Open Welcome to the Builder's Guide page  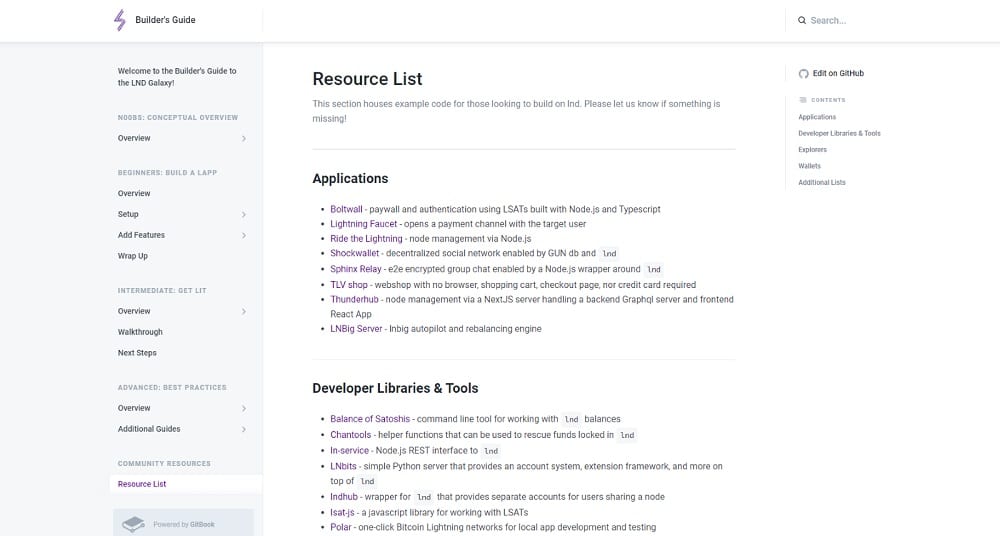click(177, 77)
